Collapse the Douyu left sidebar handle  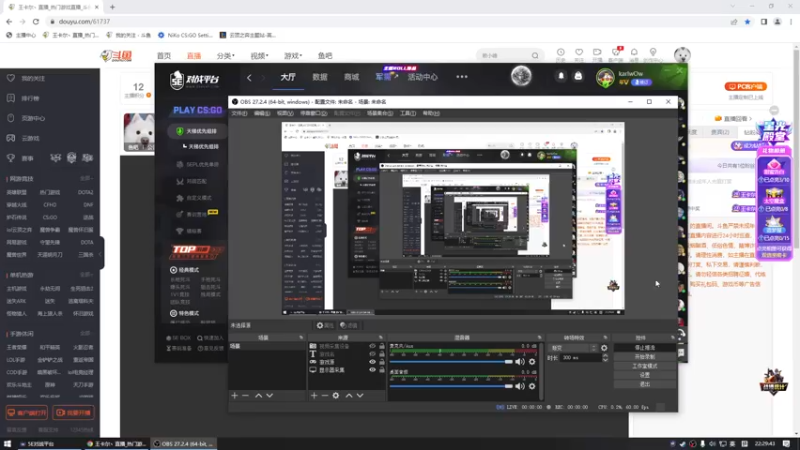[x=101, y=254]
